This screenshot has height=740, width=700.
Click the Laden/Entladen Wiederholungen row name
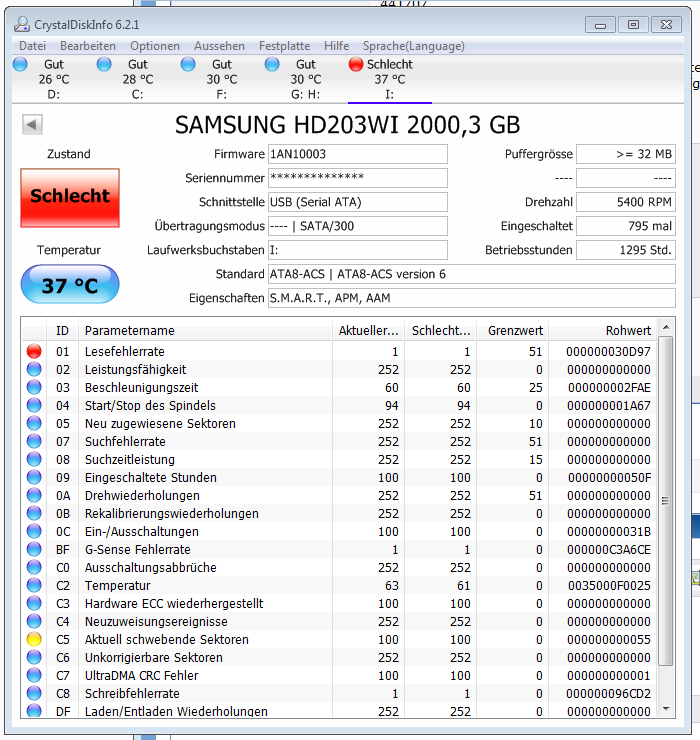point(176,711)
